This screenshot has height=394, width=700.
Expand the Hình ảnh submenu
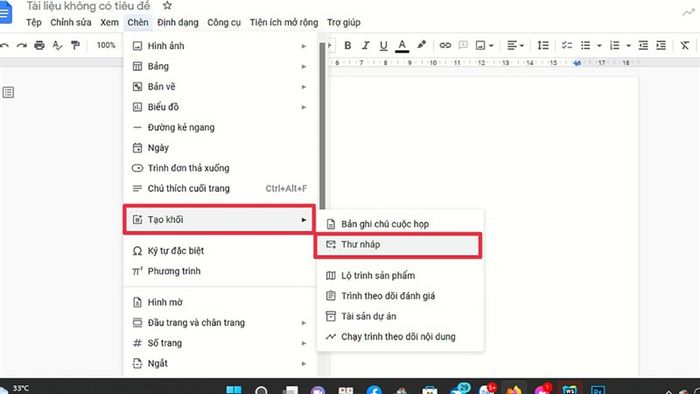(220, 46)
